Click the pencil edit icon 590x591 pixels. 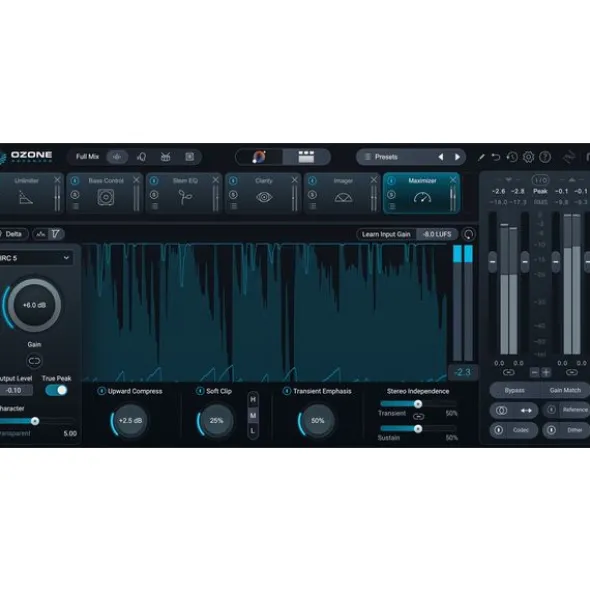[x=481, y=157]
